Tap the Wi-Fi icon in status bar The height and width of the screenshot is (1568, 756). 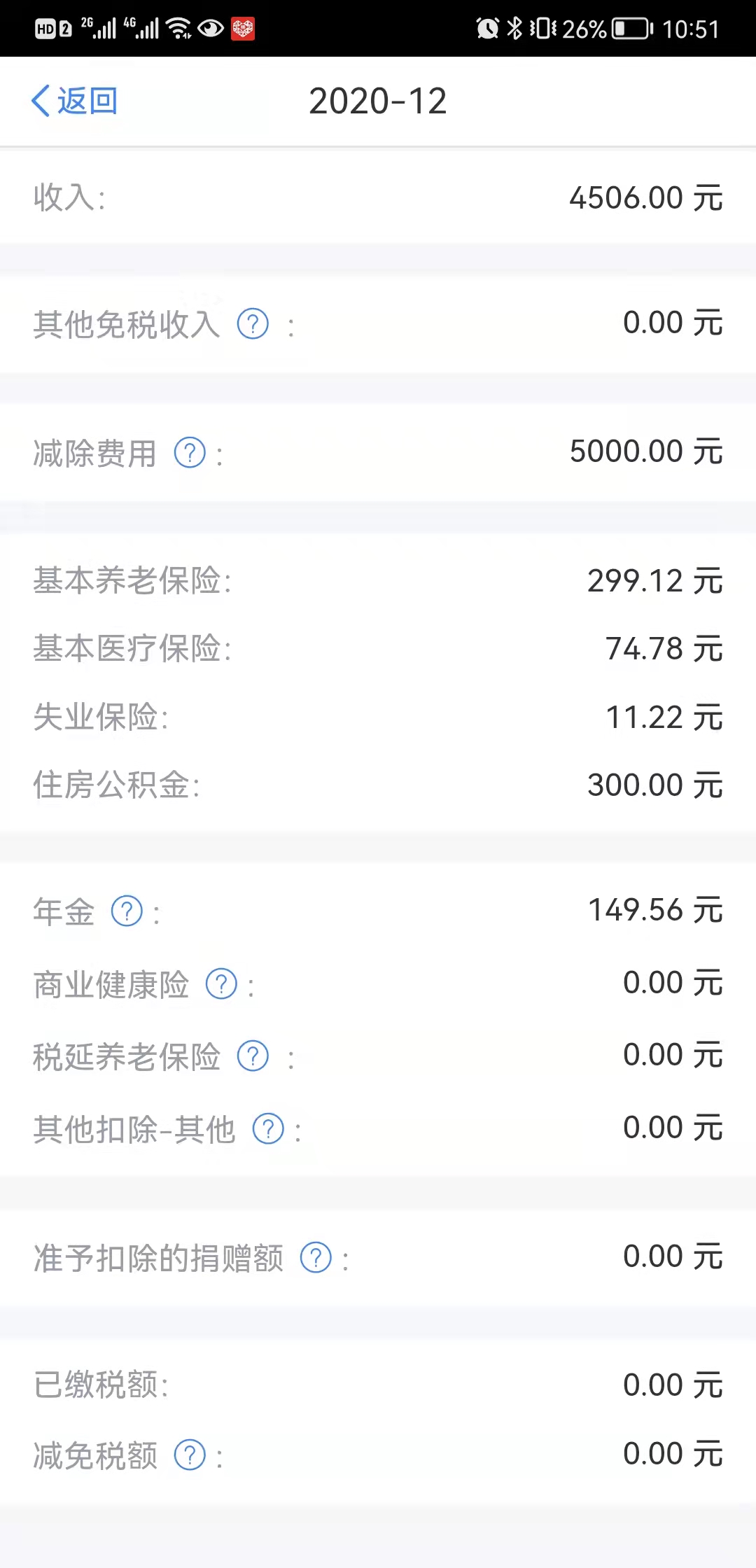(179, 29)
